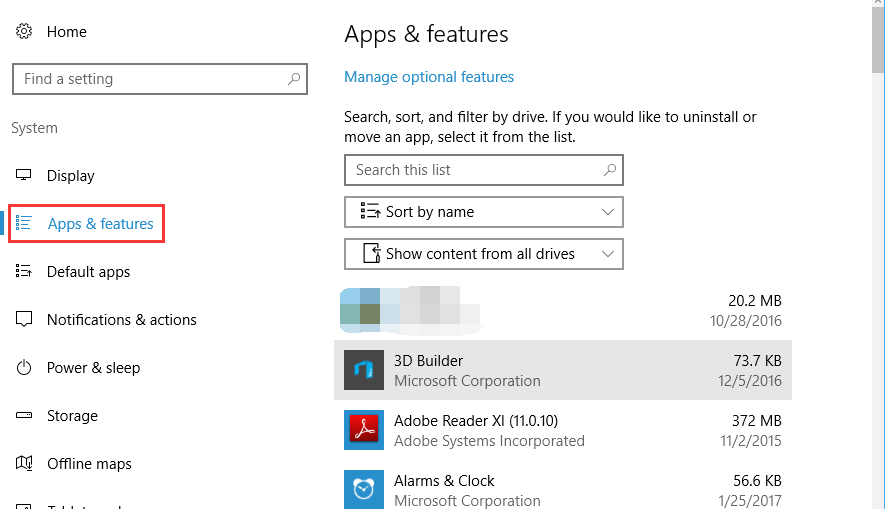Screen dimensions: 885x509
Task: Click the Display monitor icon
Action: [x=24, y=175]
